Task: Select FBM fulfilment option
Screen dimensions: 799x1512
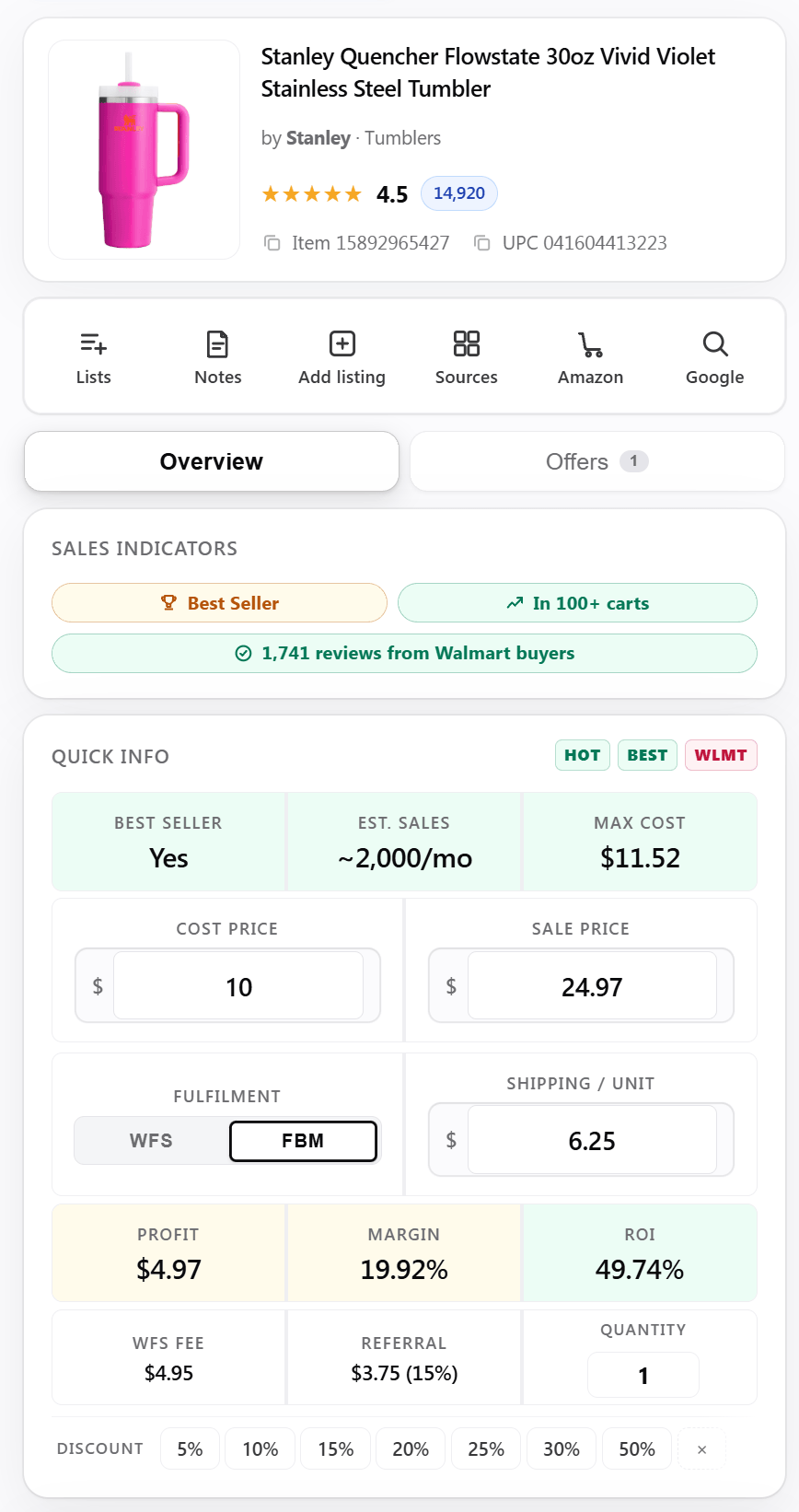Action: click(303, 1141)
